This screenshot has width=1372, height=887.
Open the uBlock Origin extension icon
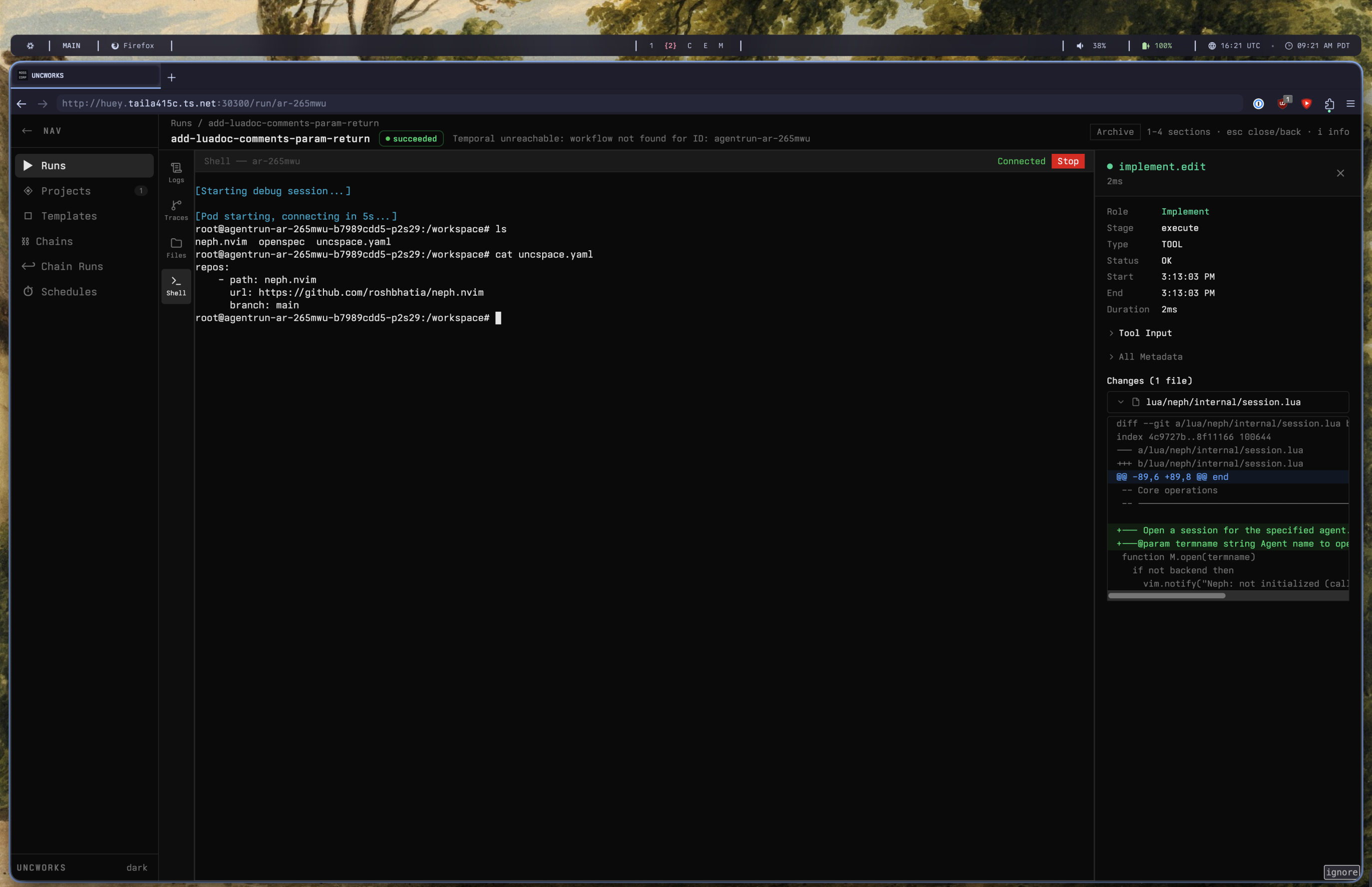point(1283,103)
